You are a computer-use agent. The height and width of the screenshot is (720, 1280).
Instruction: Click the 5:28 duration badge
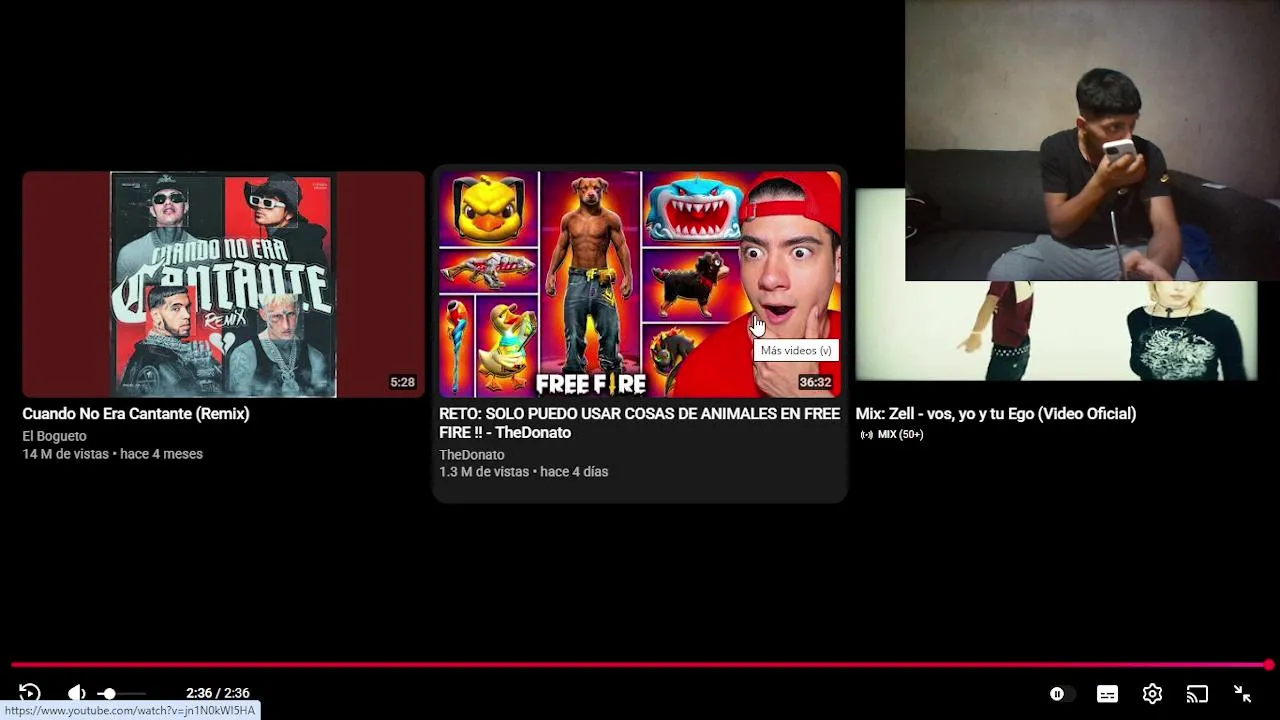(x=402, y=382)
